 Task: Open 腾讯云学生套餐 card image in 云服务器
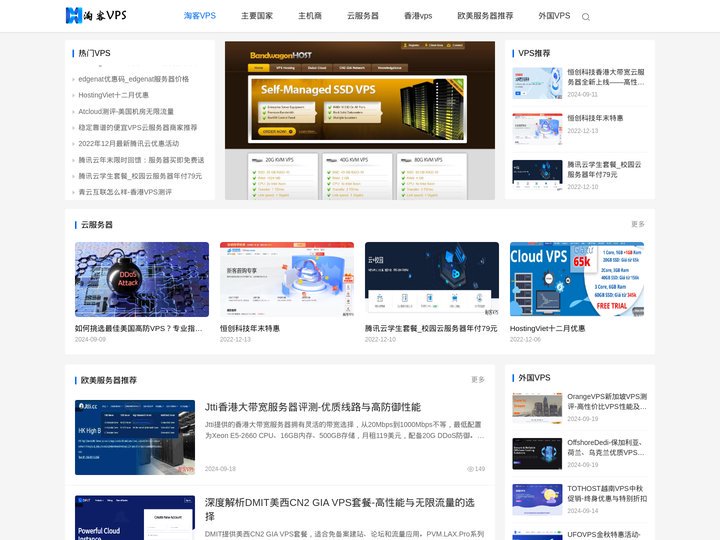pyautogui.click(x=432, y=279)
